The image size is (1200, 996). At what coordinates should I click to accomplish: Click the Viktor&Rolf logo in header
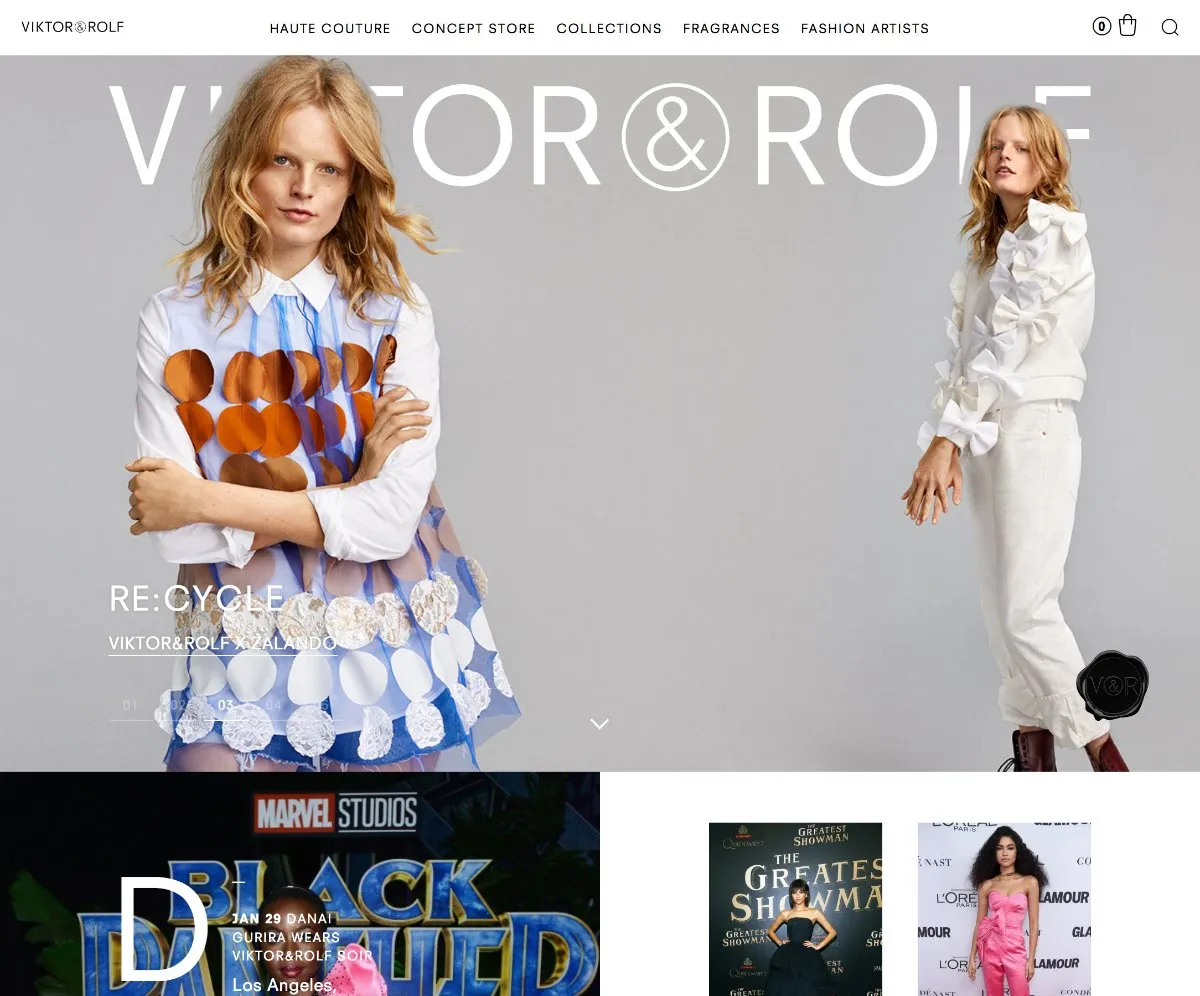click(x=73, y=27)
